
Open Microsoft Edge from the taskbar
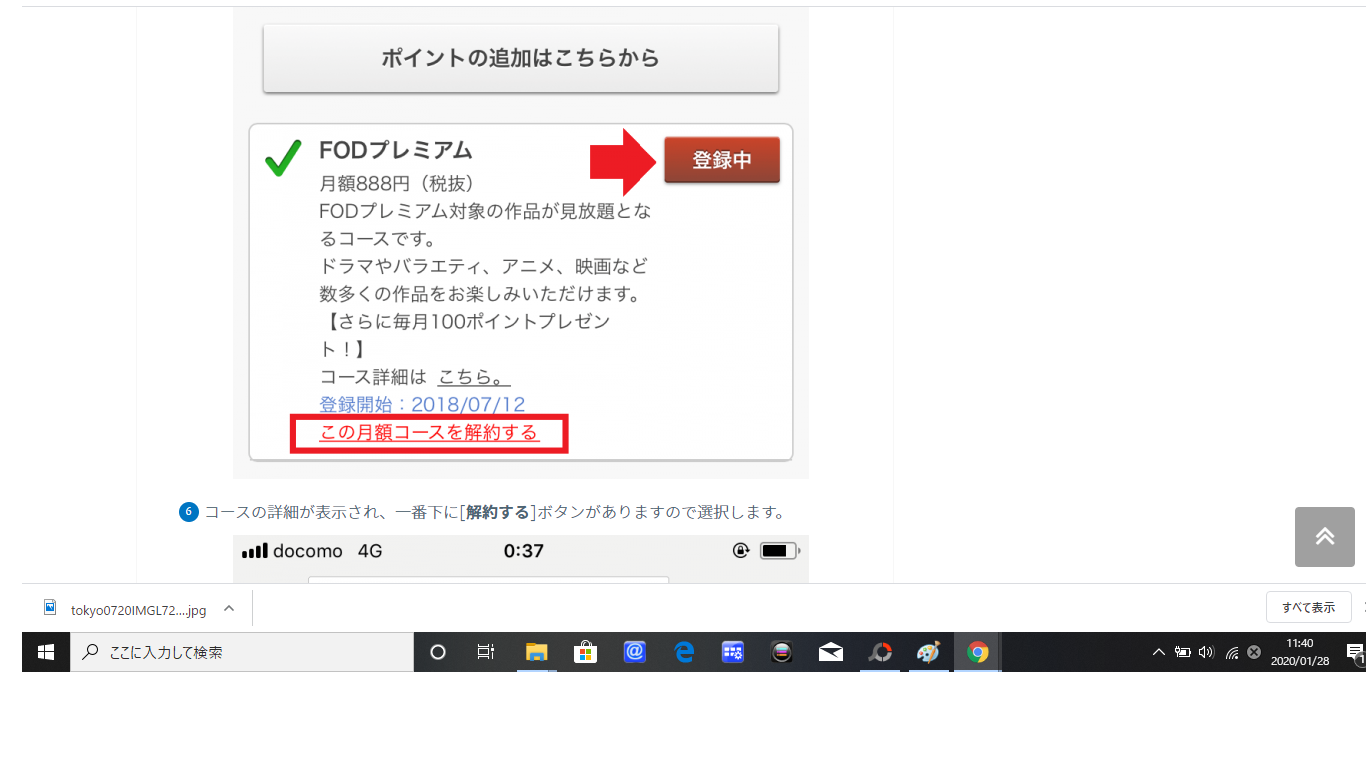pos(684,652)
